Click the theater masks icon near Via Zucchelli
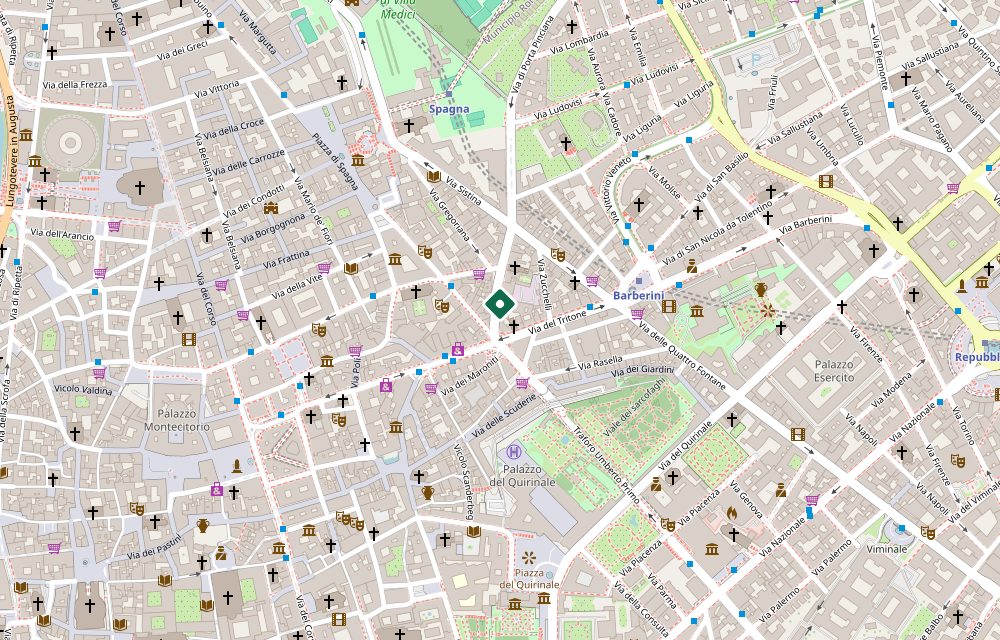1000x640 pixels. 558,254
